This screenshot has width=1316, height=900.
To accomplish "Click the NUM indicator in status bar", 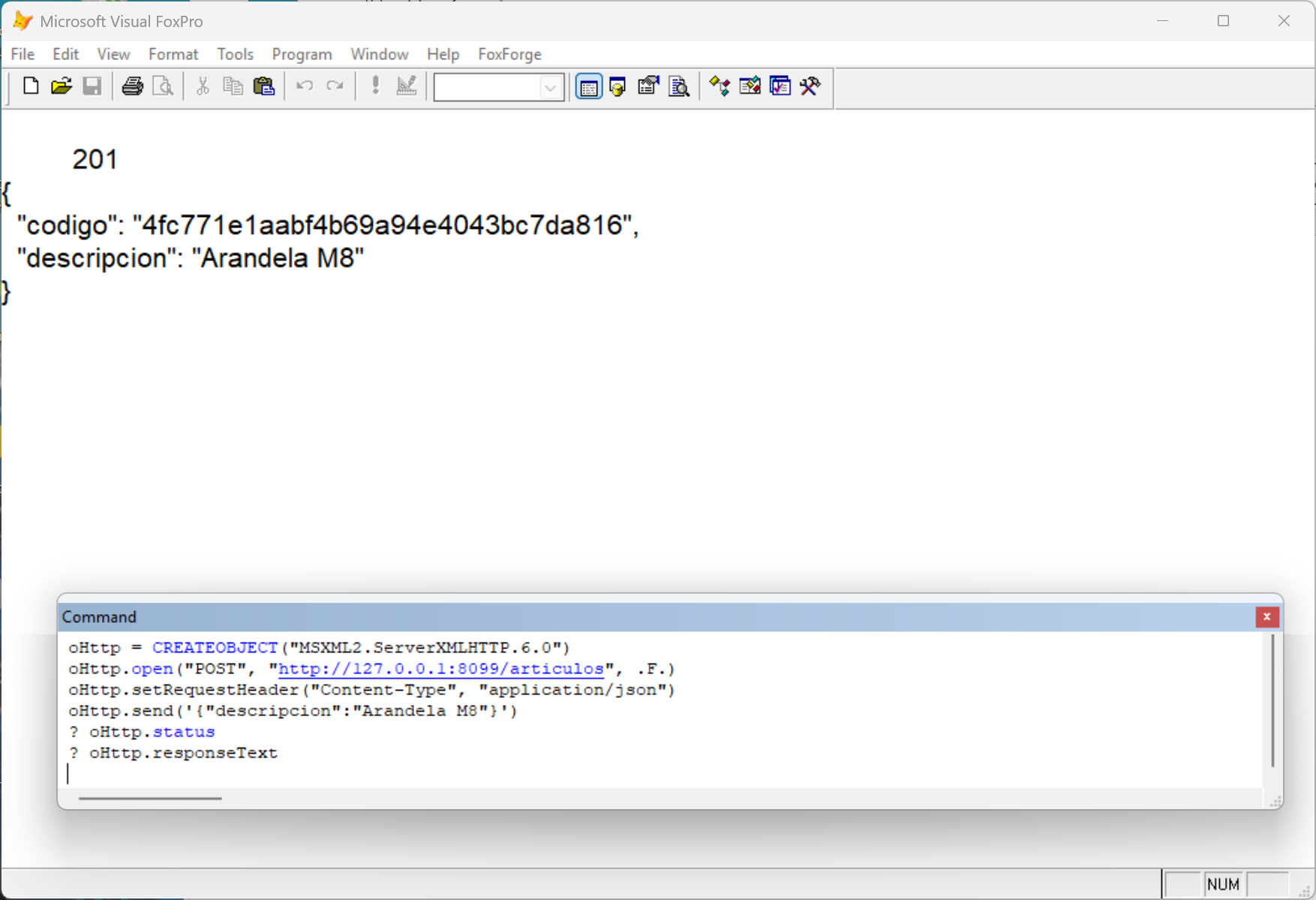I will (1223, 884).
